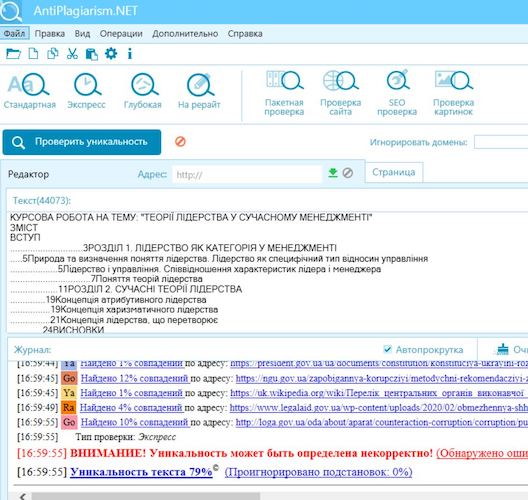
Task: Paste text using the clipboard icon
Action: (92, 54)
